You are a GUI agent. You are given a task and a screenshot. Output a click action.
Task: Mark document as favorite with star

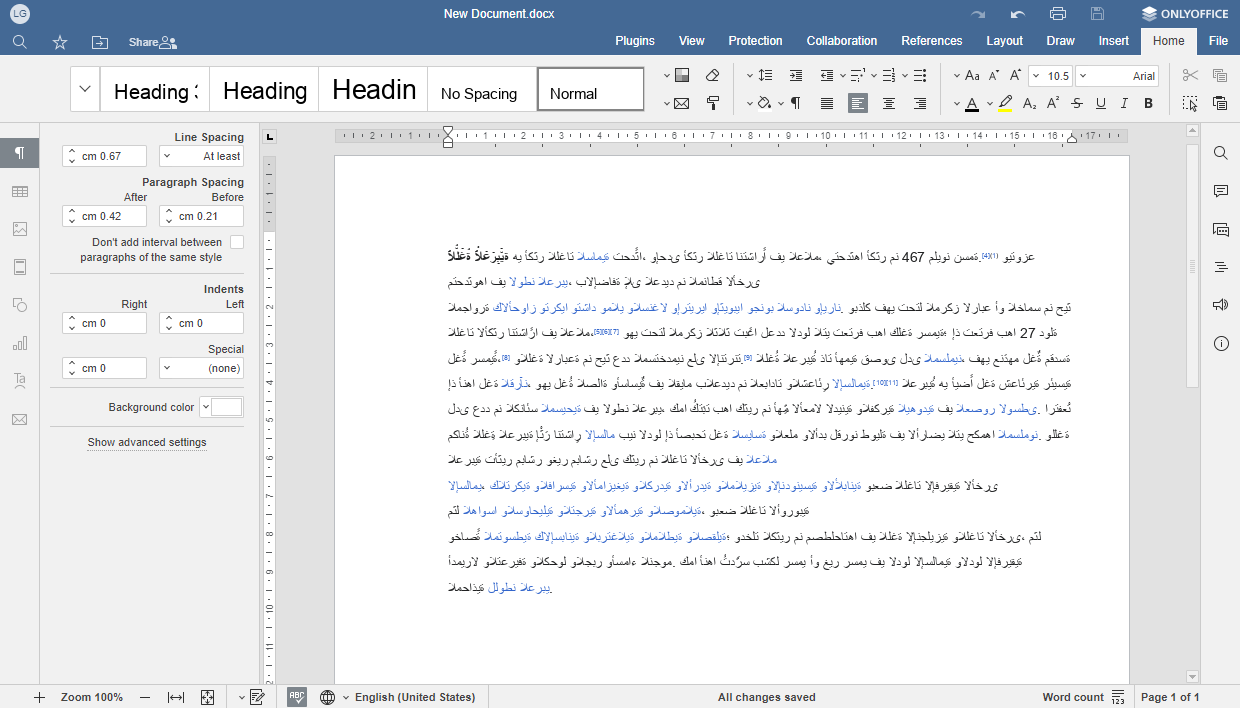(60, 42)
